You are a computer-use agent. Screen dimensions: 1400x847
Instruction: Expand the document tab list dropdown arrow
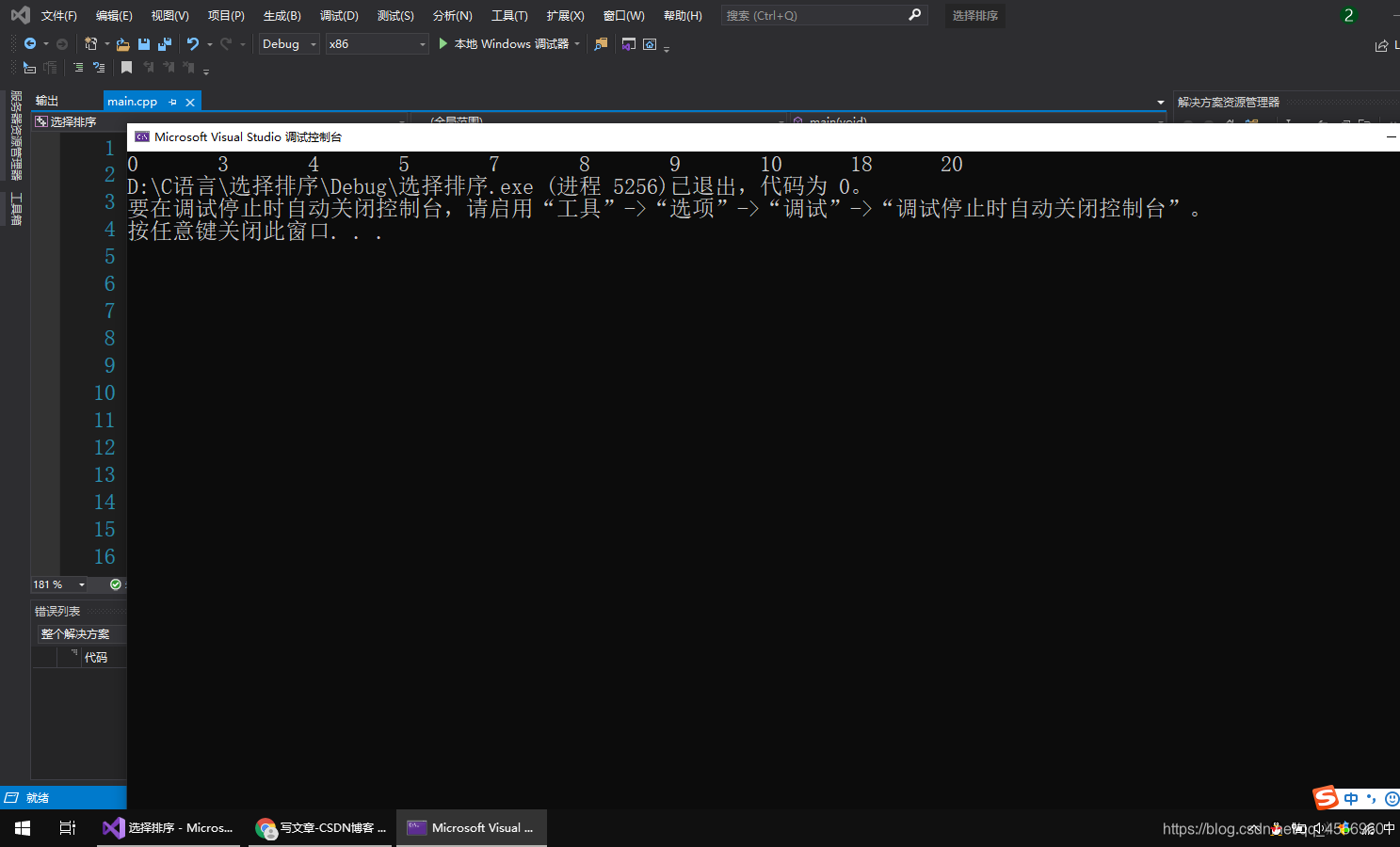tap(1160, 102)
